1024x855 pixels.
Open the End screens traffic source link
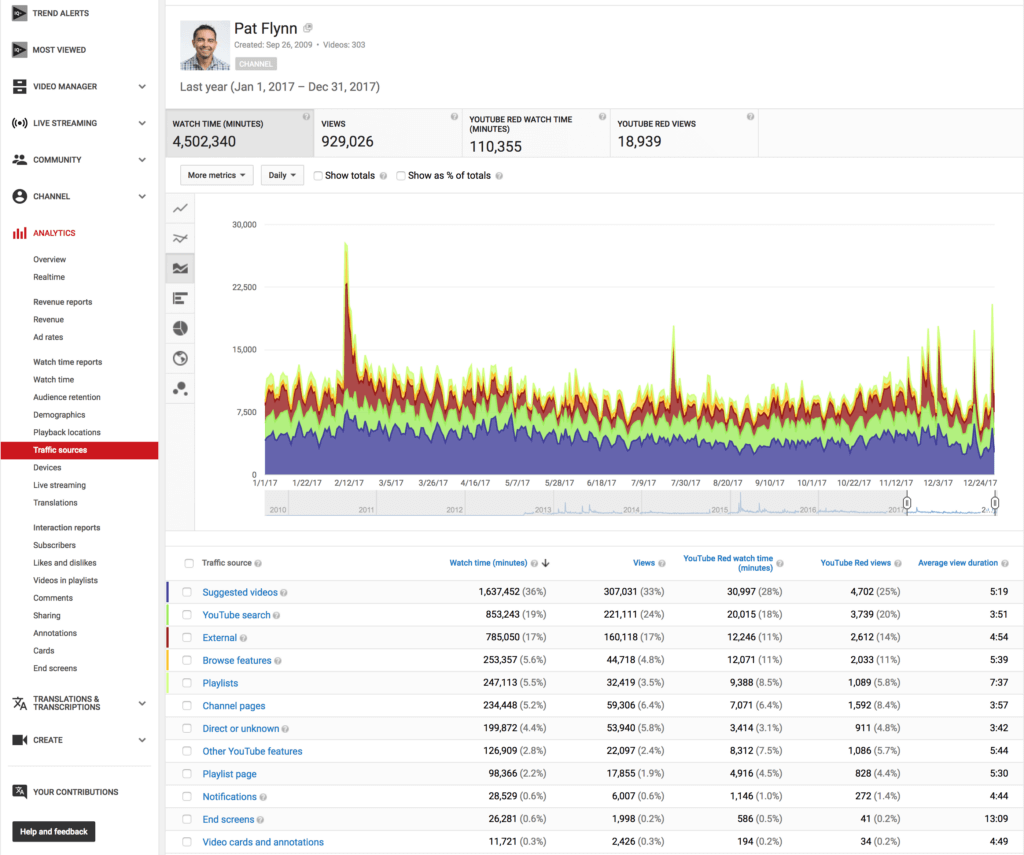228,819
